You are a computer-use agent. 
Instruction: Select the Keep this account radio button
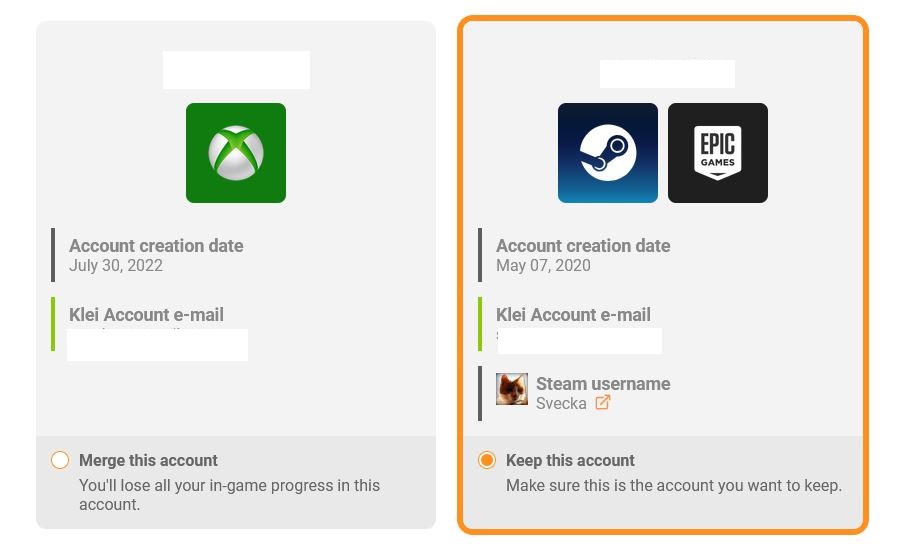[487, 460]
